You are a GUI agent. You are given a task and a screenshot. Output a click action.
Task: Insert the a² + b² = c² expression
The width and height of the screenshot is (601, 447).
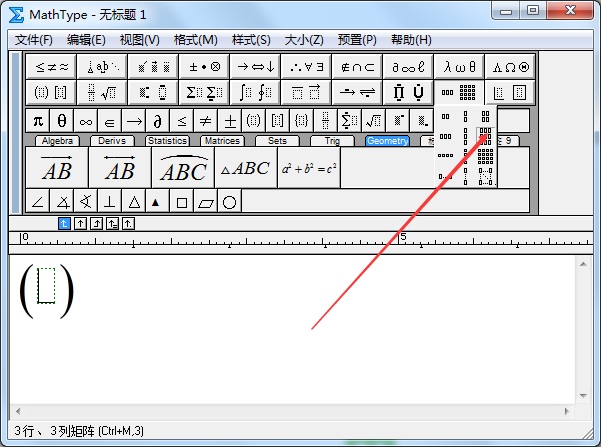click(308, 169)
